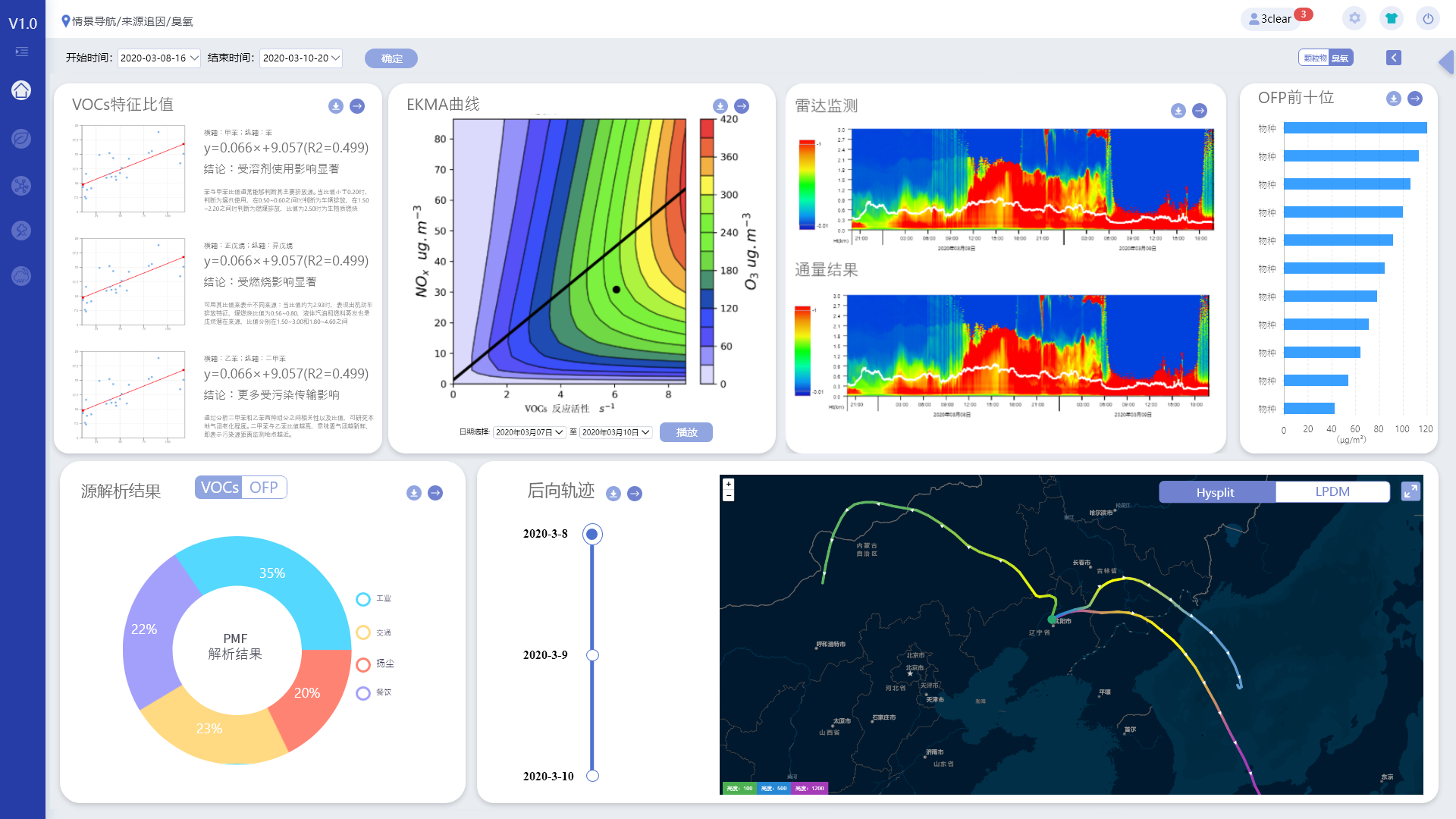This screenshot has width=1456, height=819.
Task: Click the 高度 1200 legend chip
Action: 809,789
